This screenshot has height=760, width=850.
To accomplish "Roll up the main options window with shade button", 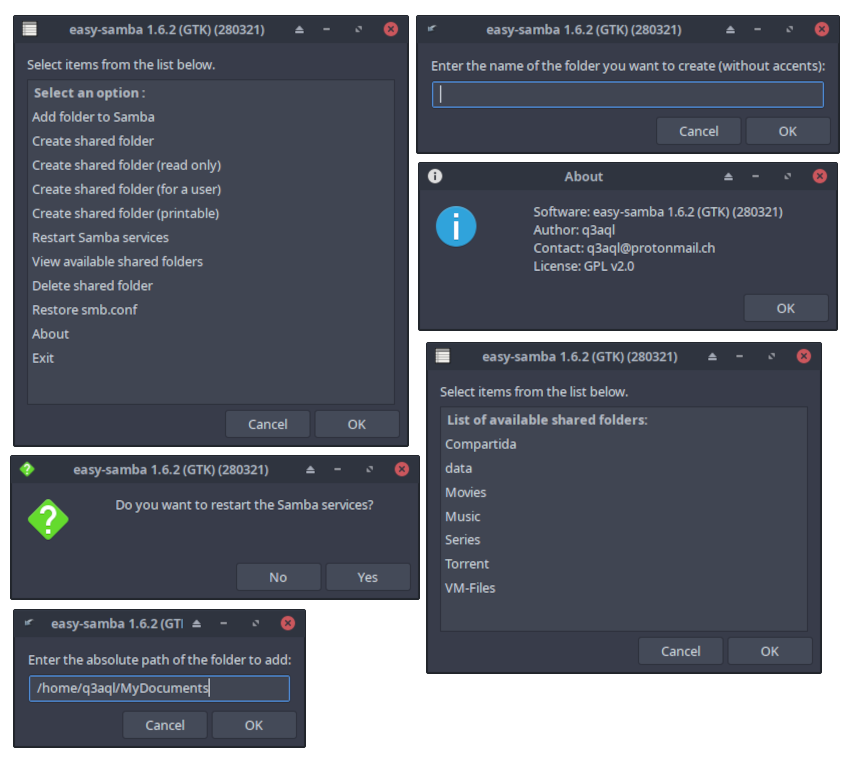I will coord(299,29).
